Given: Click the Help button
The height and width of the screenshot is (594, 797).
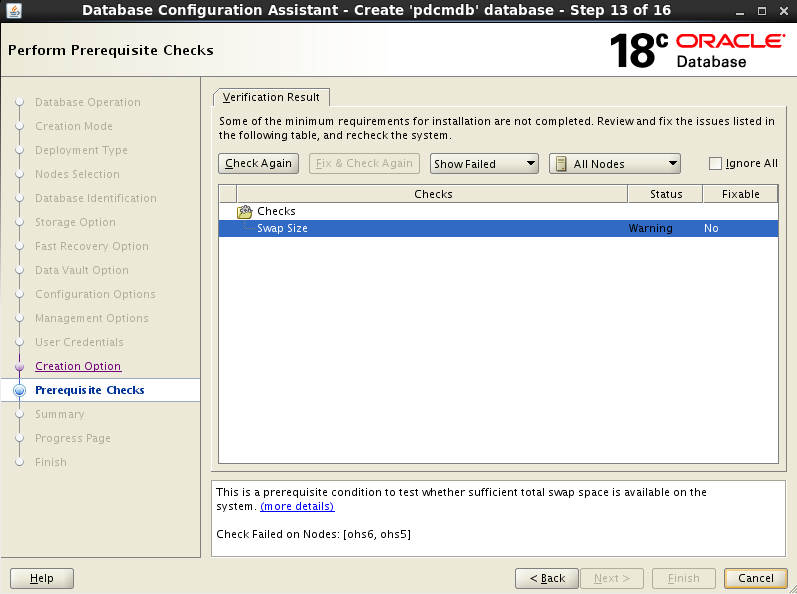Looking at the screenshot, I should (42, 578).
